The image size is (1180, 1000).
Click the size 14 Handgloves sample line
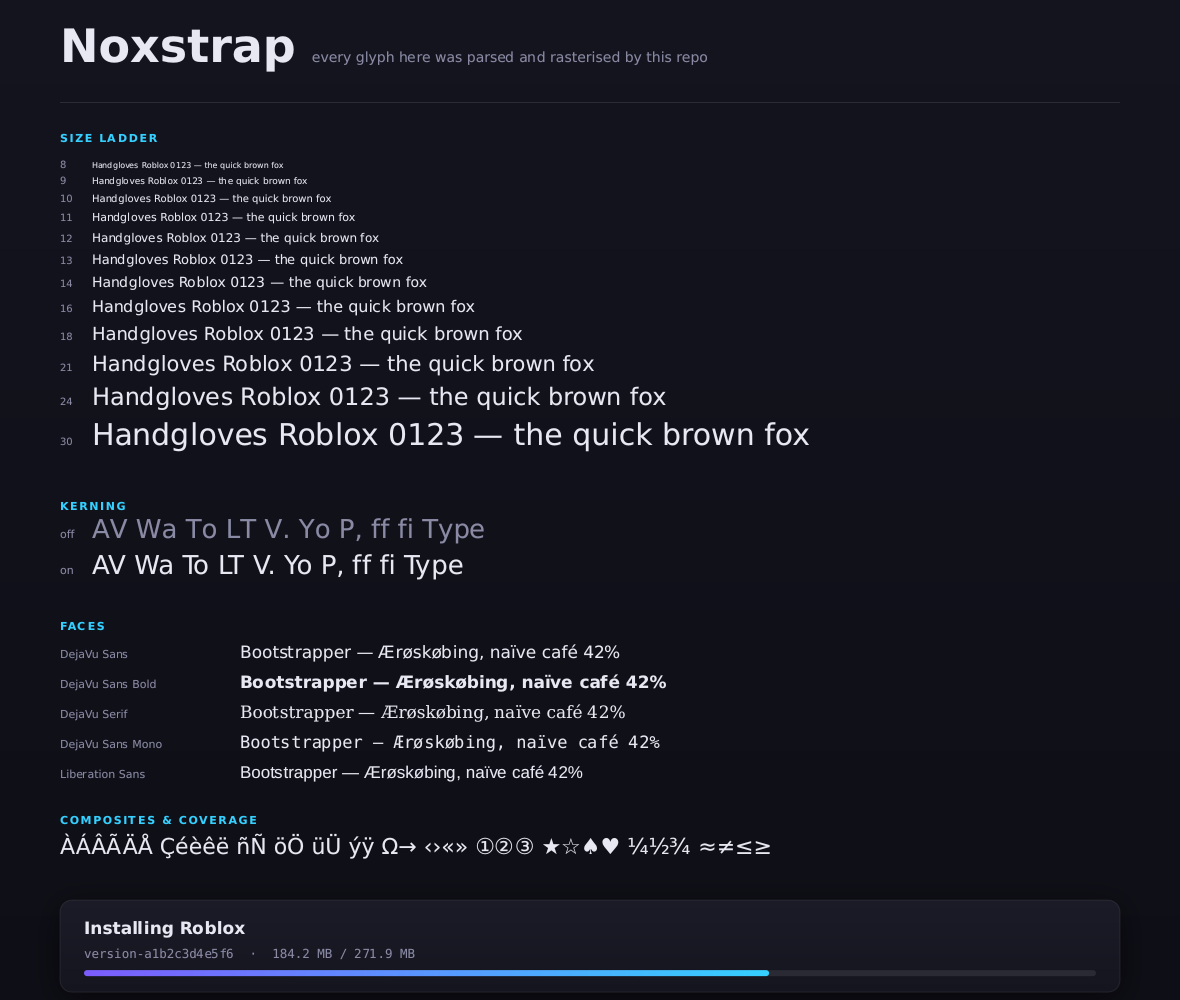(260, 282)
